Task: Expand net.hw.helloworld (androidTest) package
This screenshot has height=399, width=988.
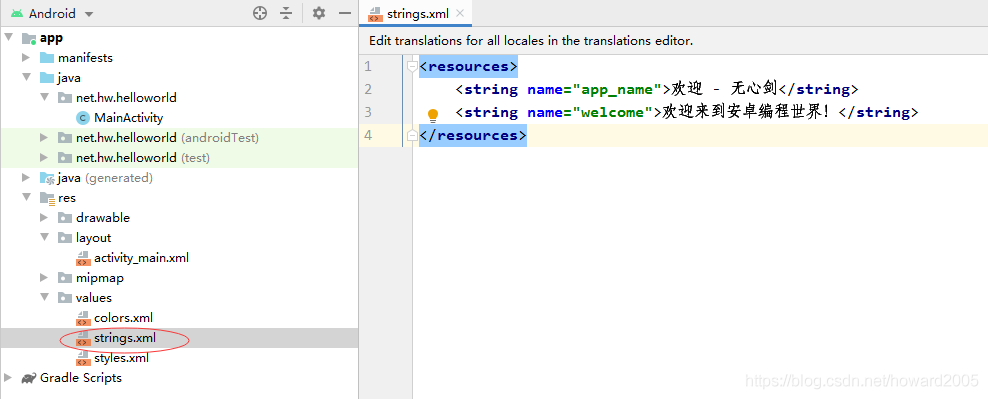Action: (44, 137)
